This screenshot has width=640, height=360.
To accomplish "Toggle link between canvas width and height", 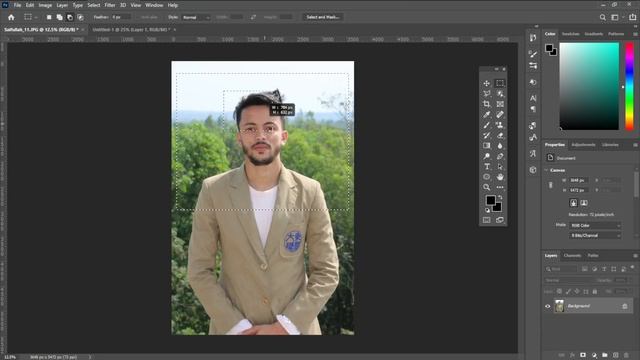I will 551,185.
